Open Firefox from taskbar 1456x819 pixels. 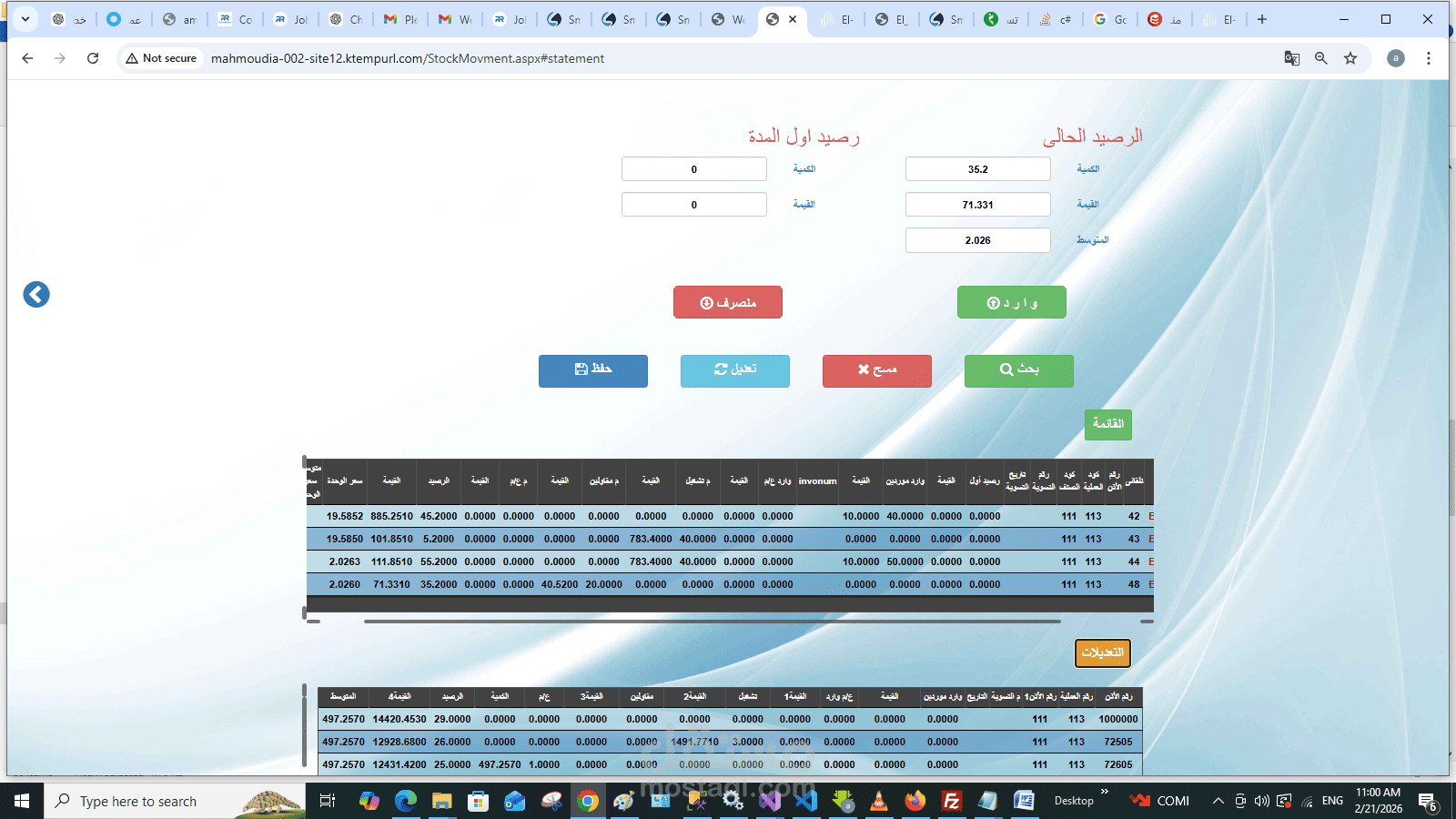click(x=915, y=801)
